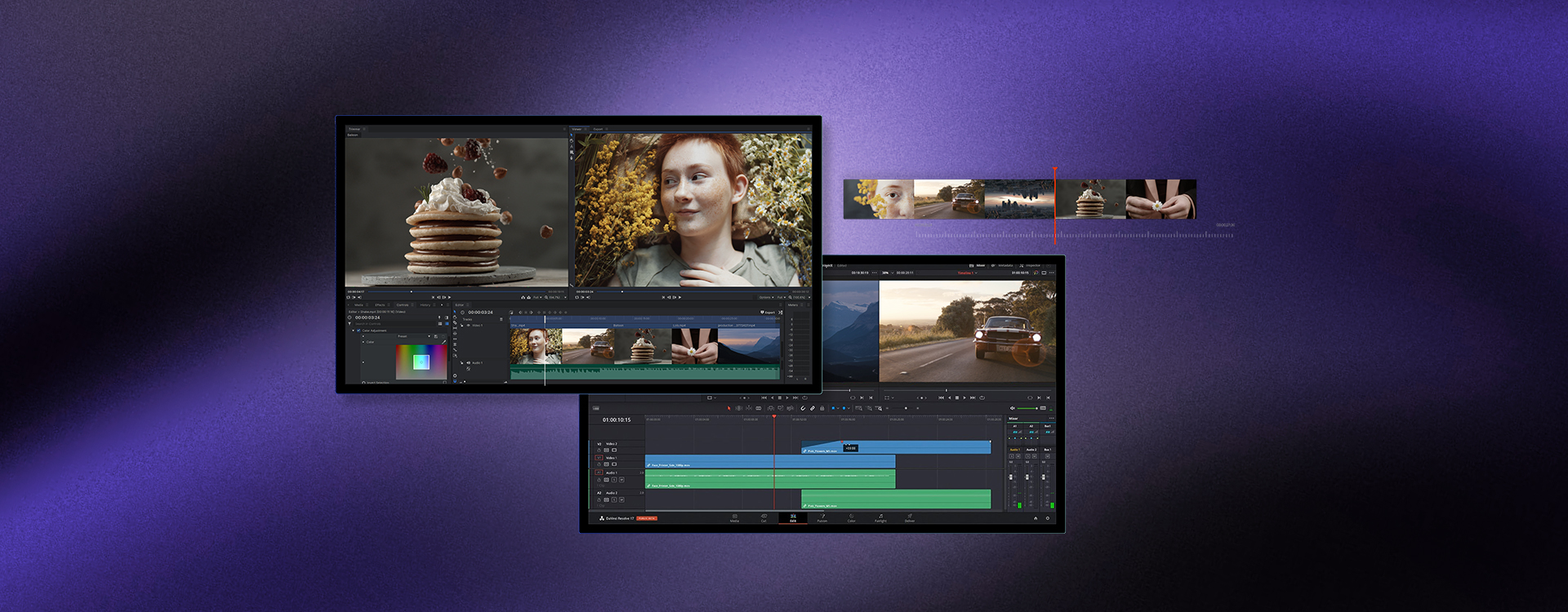This screenshot has width=1568, height=612.
Task: Open the Media page in DaVinci Resolve
Action: [x=734, y=517]
